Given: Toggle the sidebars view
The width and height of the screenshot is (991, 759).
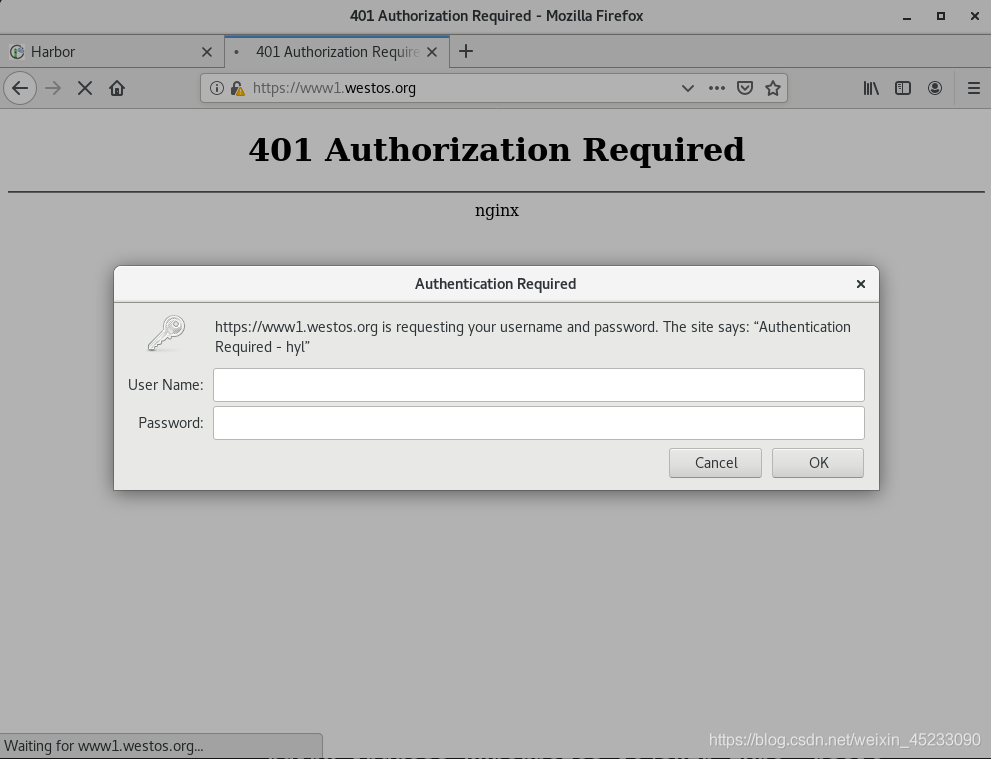Looking at the screenshot, I should tap(903, 88).
